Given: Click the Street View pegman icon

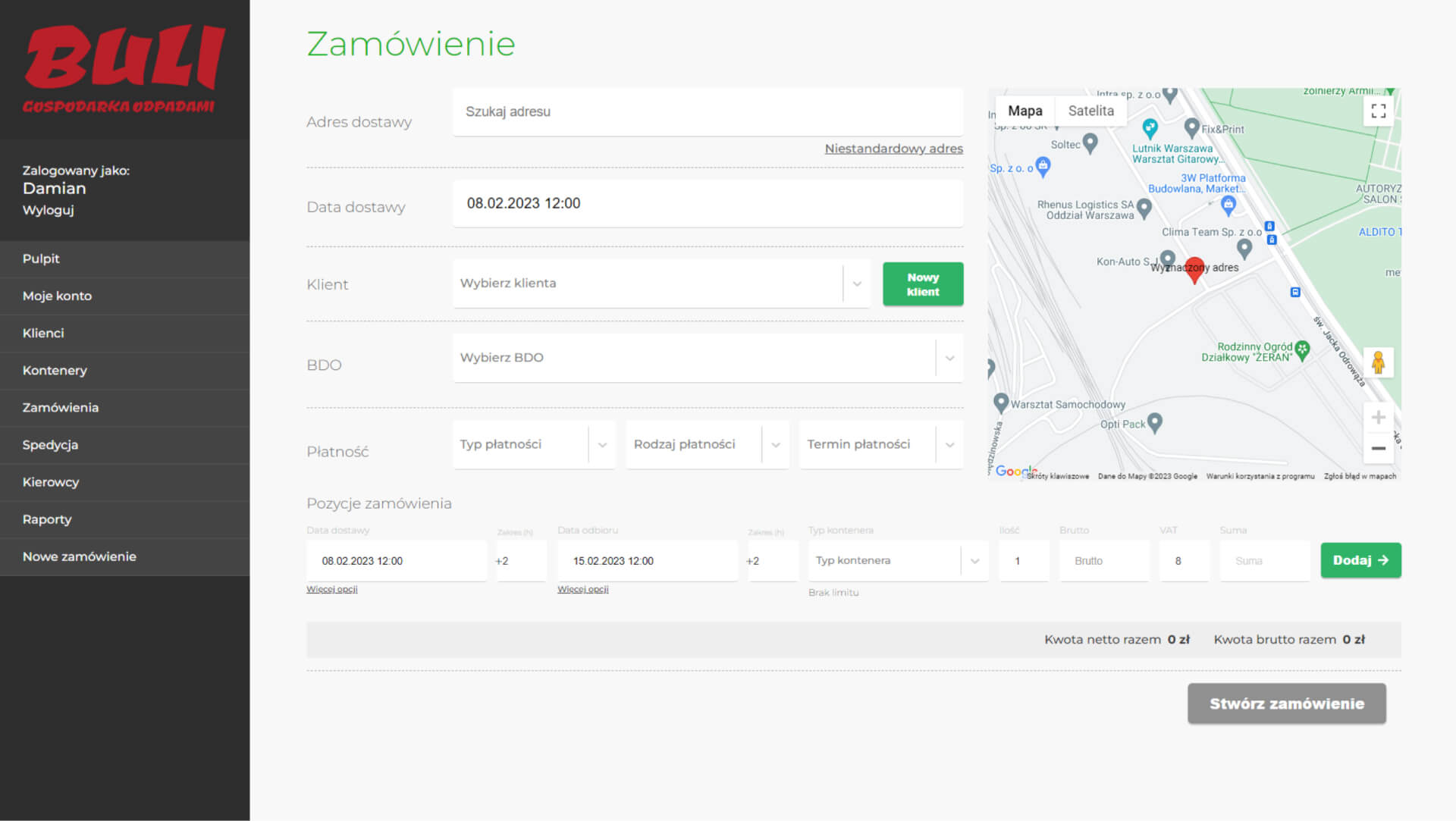Looking at the screenshot, I should (1378, 363).
